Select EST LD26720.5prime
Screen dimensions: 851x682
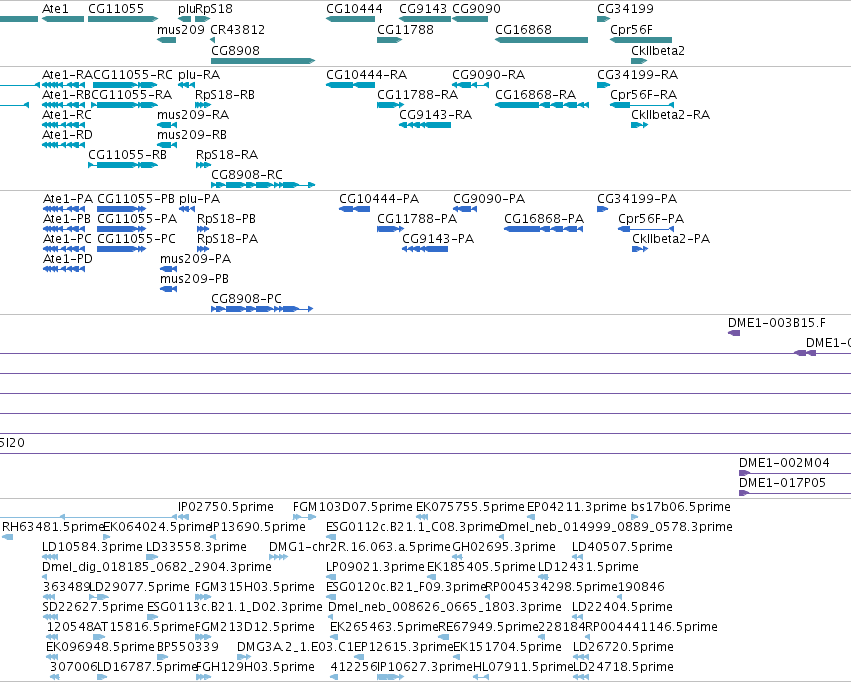pyautogui.click(x=581, y=657)
